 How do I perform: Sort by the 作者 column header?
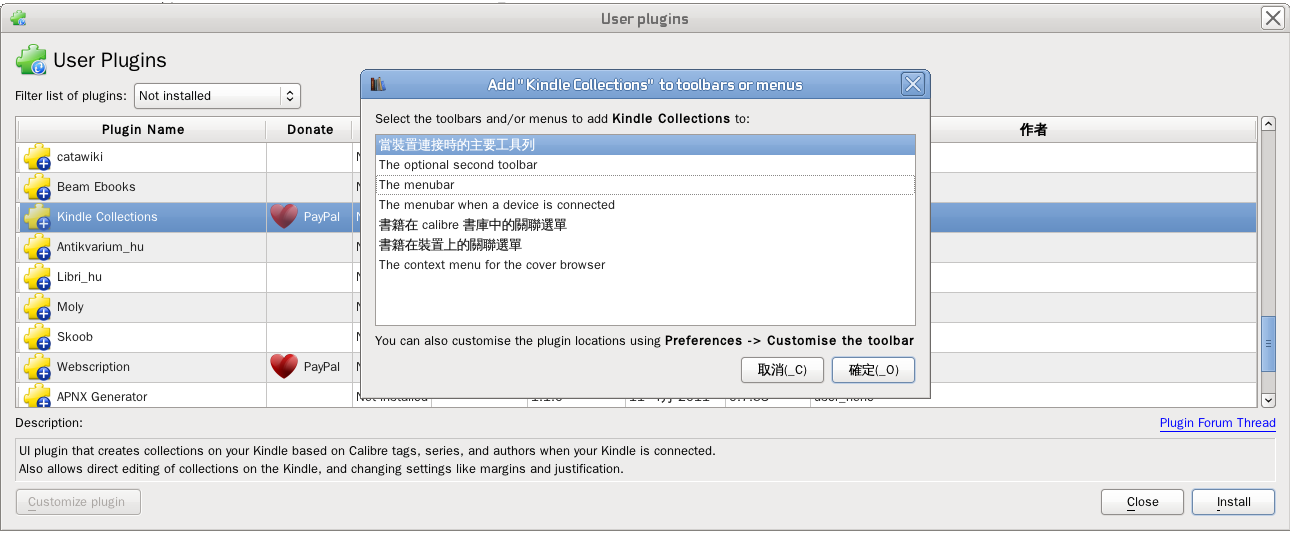pyautogui.click(x=1033, y=130)
